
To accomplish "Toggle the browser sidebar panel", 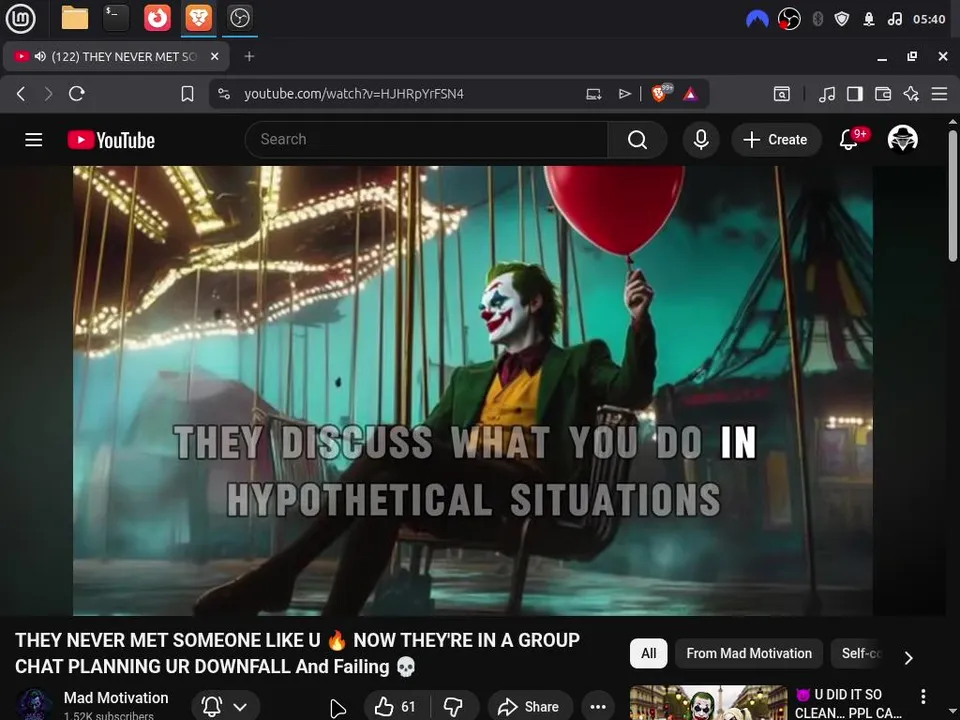I will point(855,94).
